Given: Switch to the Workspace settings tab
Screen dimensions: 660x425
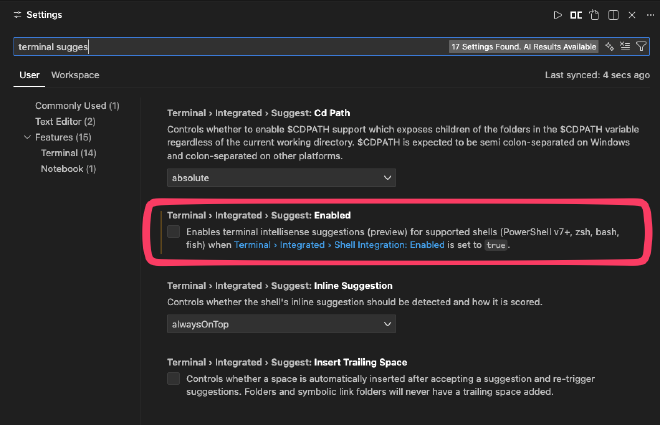Looking at the screenshot, I should 75,75.
